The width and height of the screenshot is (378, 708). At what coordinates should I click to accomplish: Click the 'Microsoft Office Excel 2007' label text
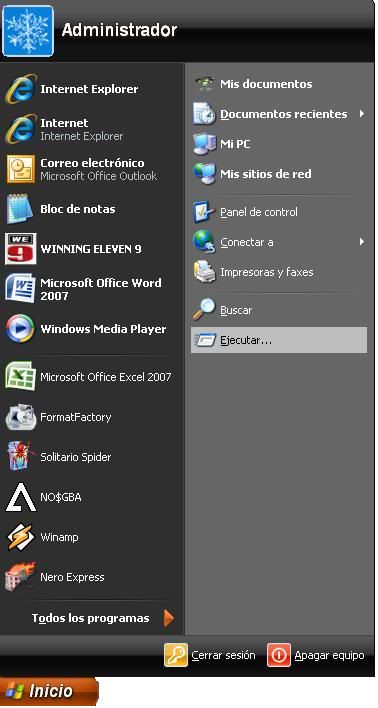coord(106,377)
